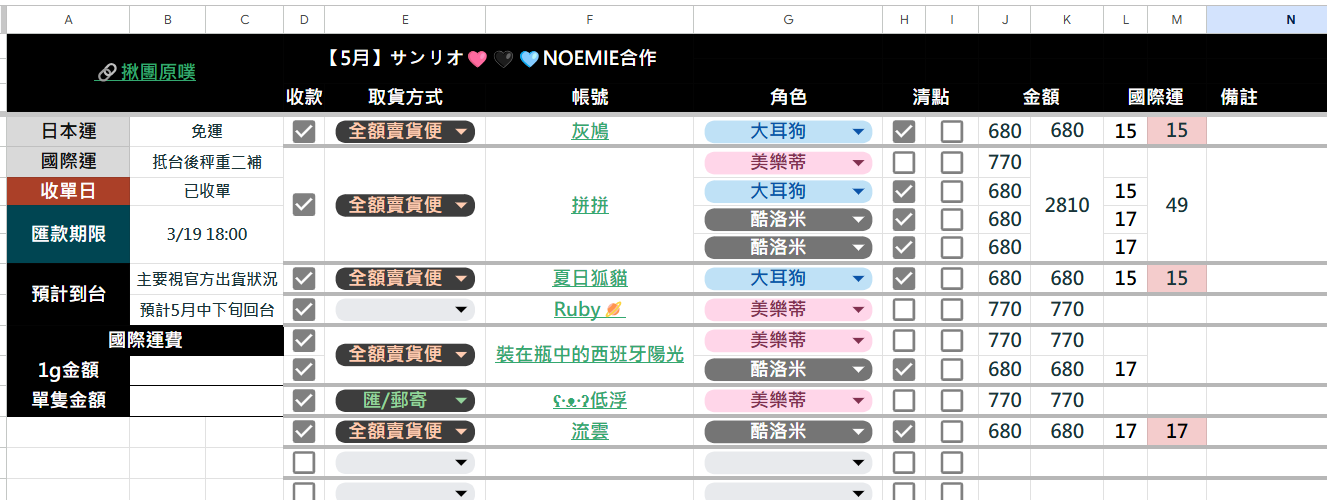This screenshot has width=1327, height=500.
Task: Open the Ruby account link
Action: [589, 309]
